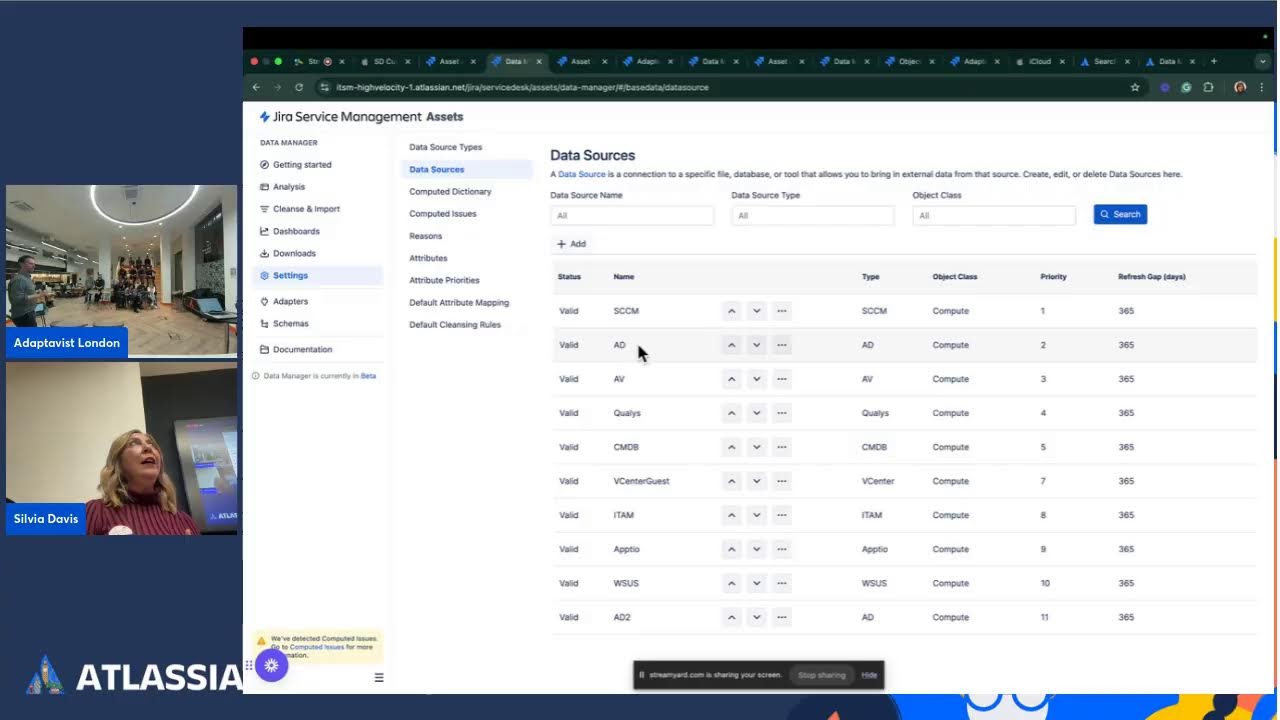Open Documentation link in sidebar
Image resolution: width=1280 pixels, height=720 pixels.
[x=302, y=349]
